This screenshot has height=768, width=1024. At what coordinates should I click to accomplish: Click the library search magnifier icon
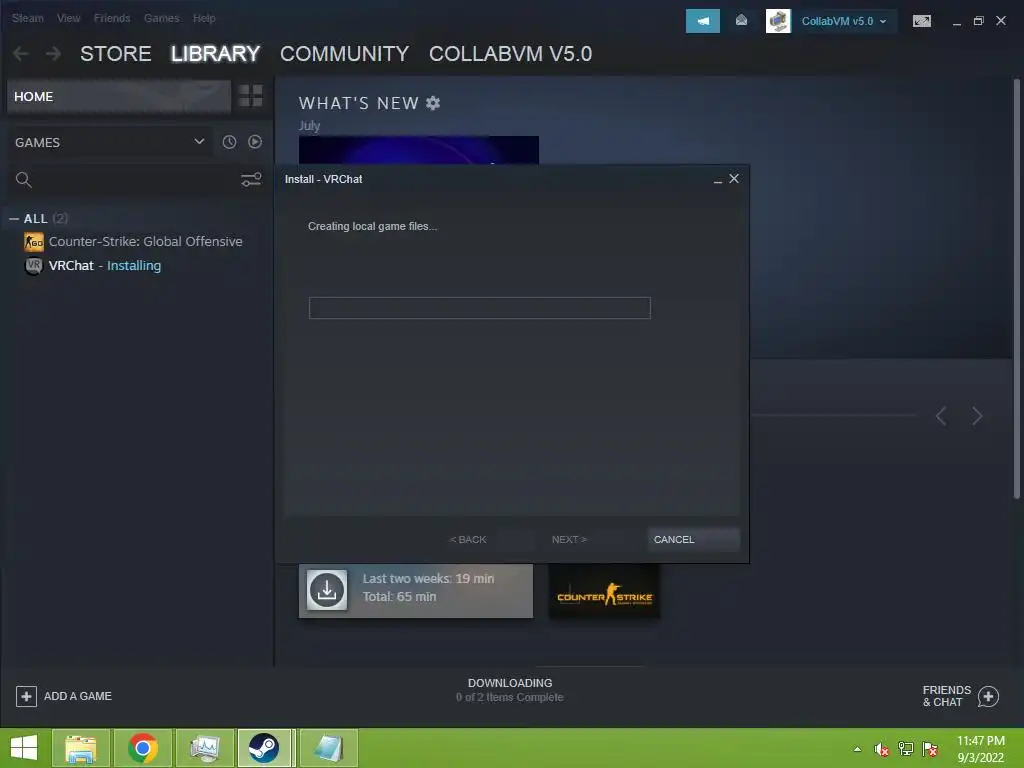[24, 180]
